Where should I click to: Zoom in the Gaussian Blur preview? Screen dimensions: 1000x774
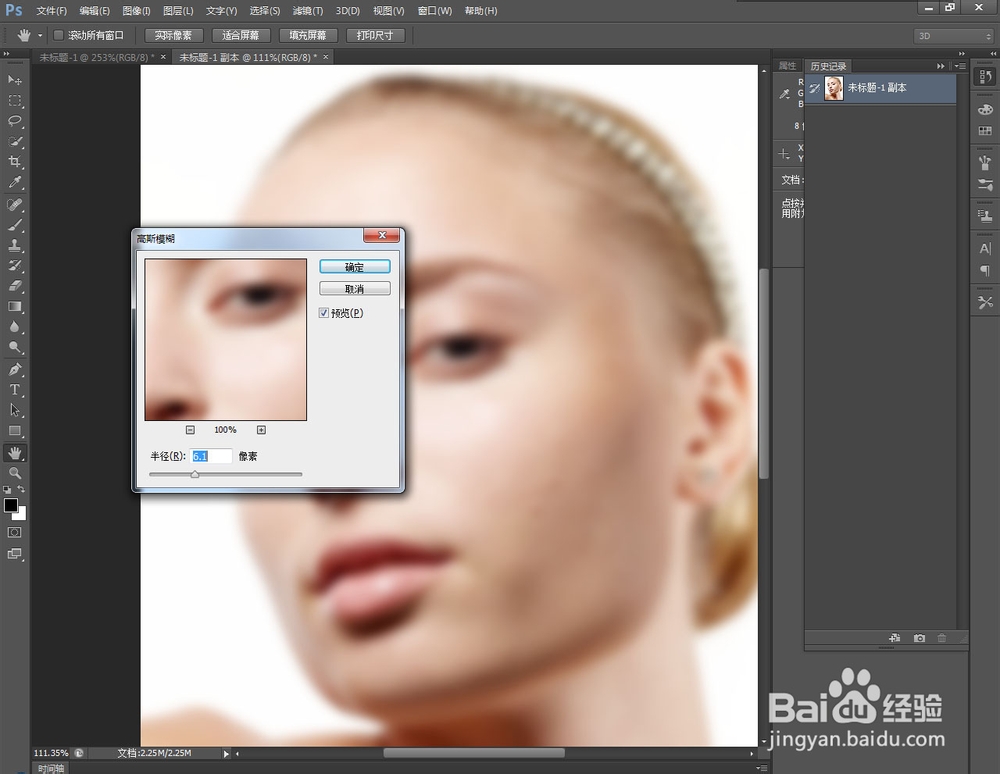[x=261, y=430]
